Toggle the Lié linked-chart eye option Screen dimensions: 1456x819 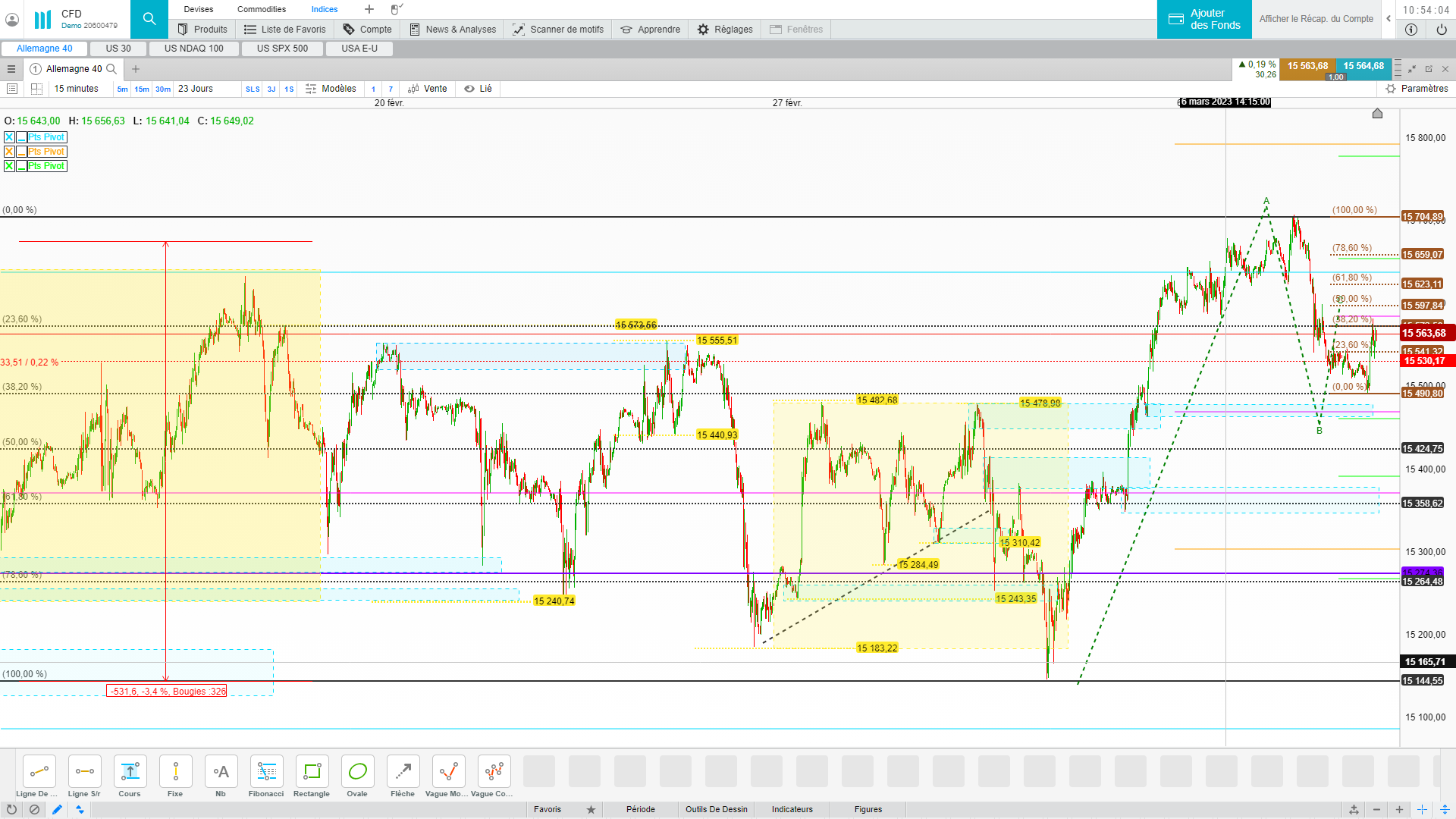(478, 89)
